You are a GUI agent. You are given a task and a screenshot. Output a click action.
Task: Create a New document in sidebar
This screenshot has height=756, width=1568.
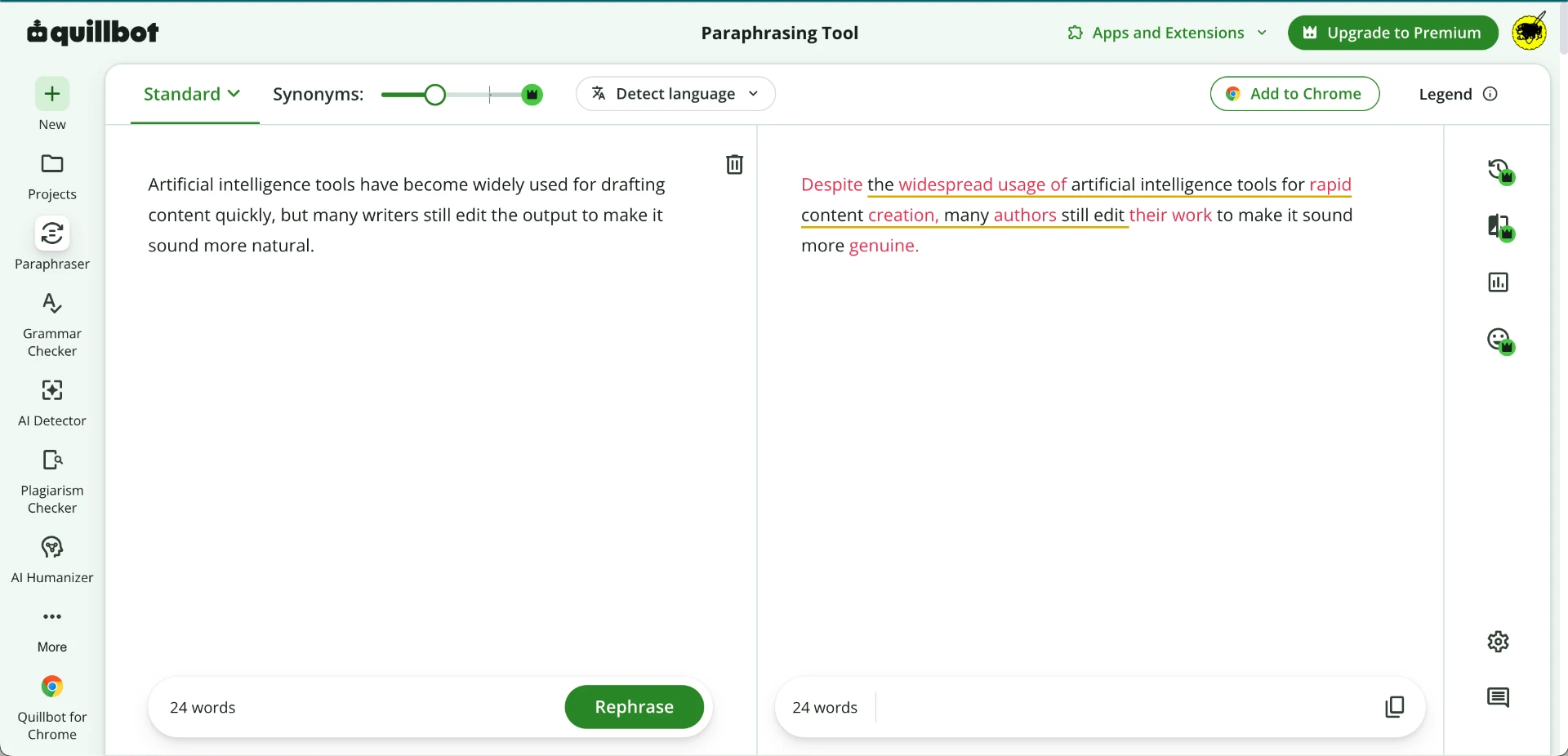52,105
